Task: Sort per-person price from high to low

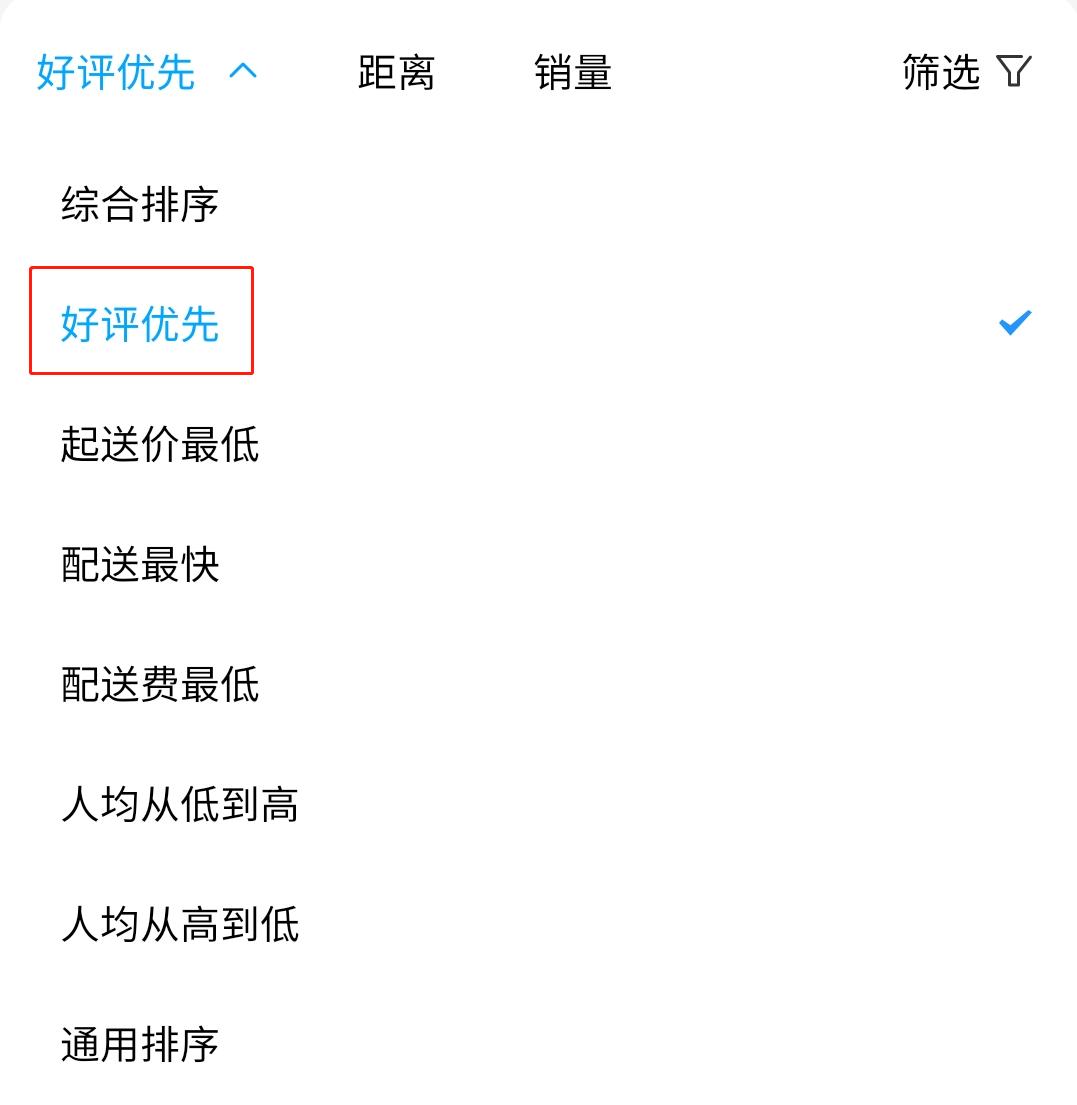Action: [x=180, y=925]
